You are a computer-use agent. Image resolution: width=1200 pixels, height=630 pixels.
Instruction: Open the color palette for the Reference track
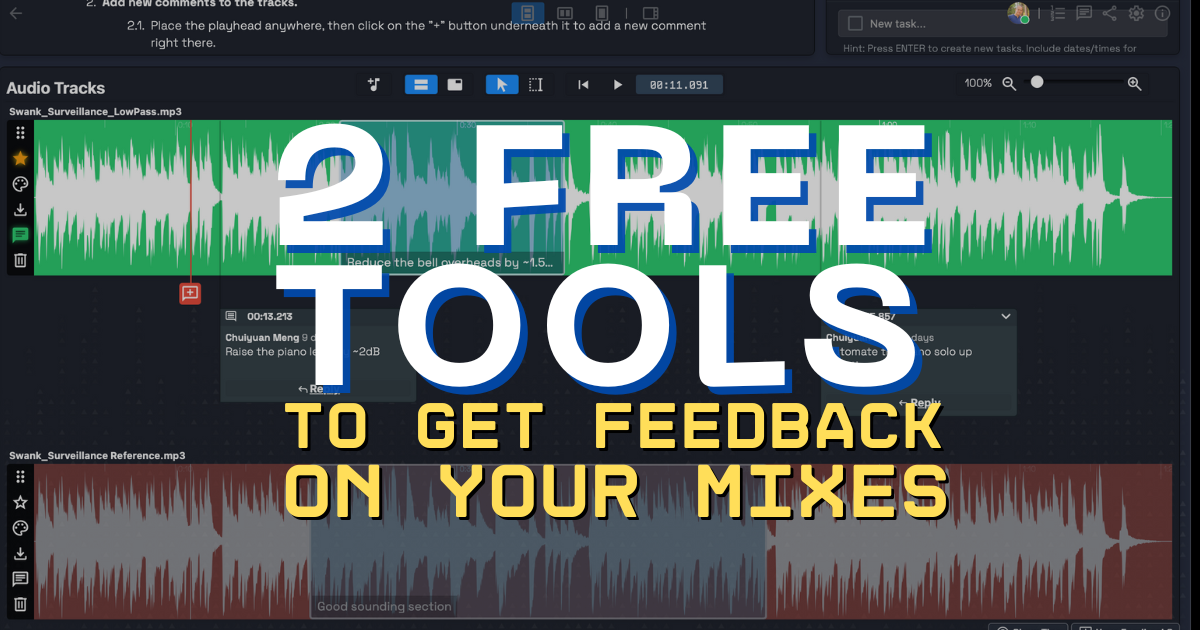point(19,528)
